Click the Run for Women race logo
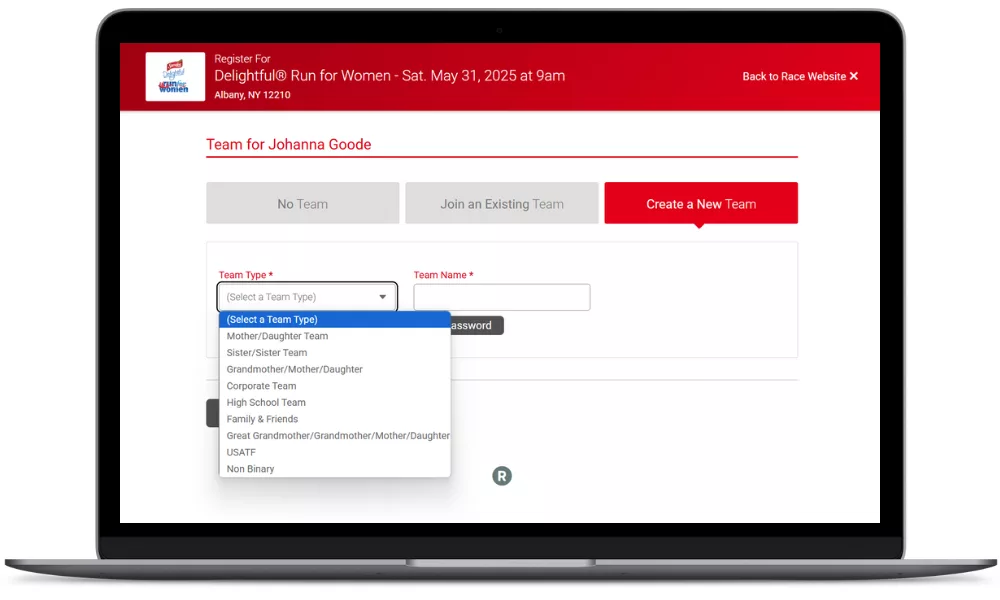This screenshot has width=1000, height=600. (175, 77)
